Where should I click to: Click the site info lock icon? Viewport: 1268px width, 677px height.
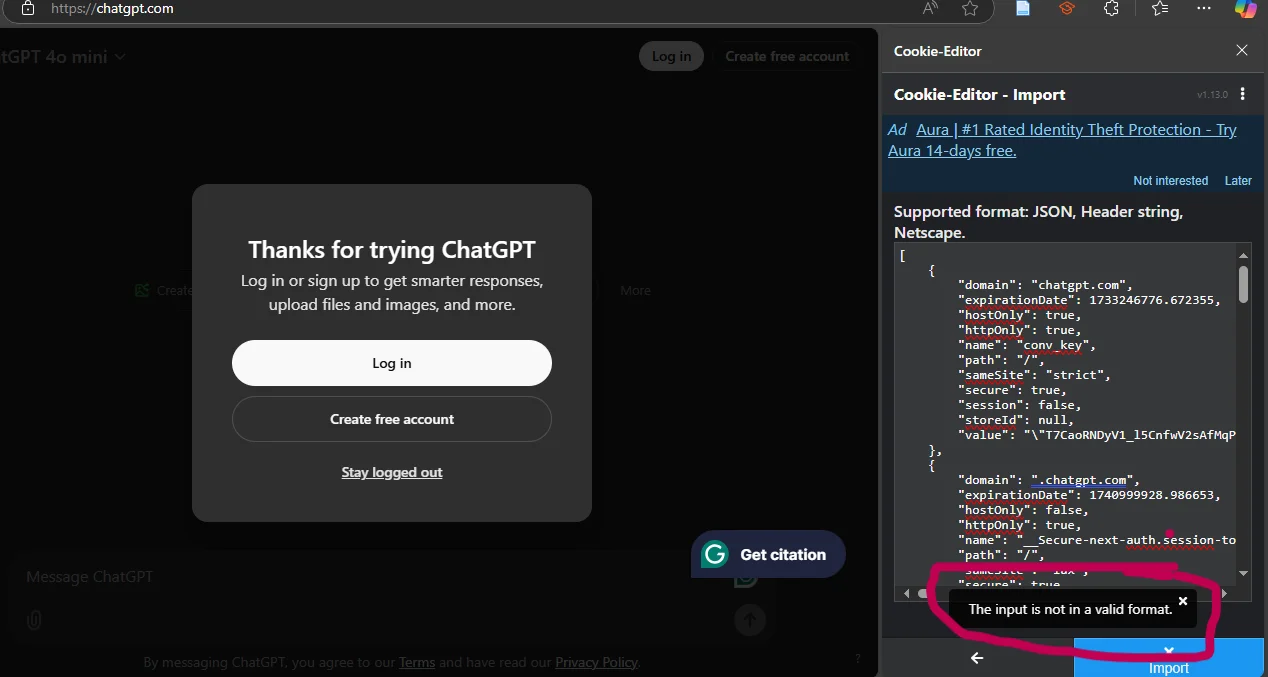pos(28,8)
